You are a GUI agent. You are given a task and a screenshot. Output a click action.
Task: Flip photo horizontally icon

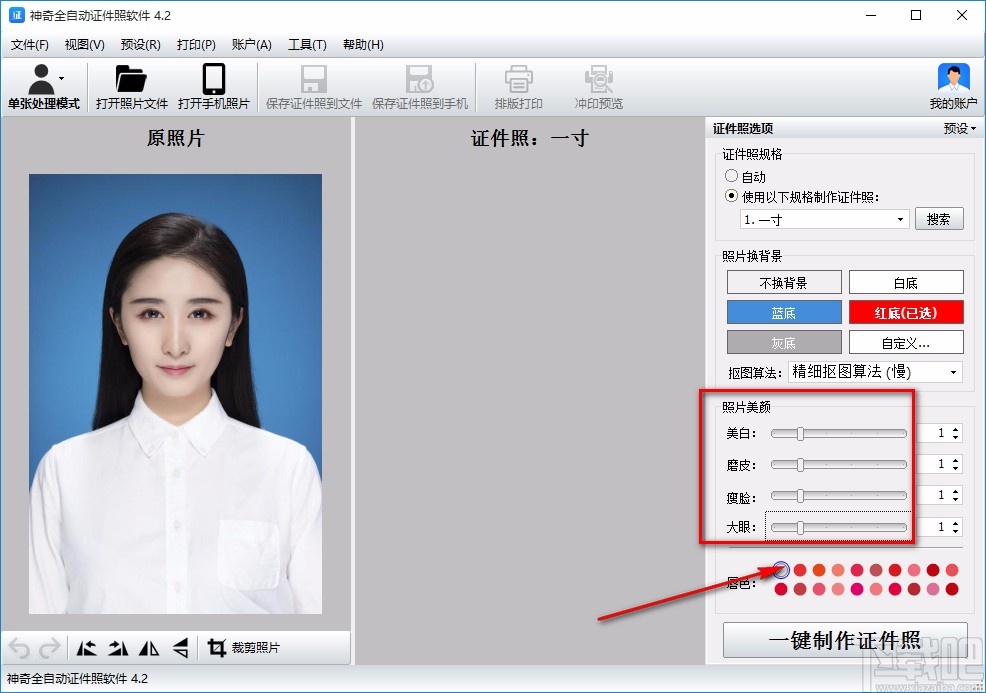(149, 648)
